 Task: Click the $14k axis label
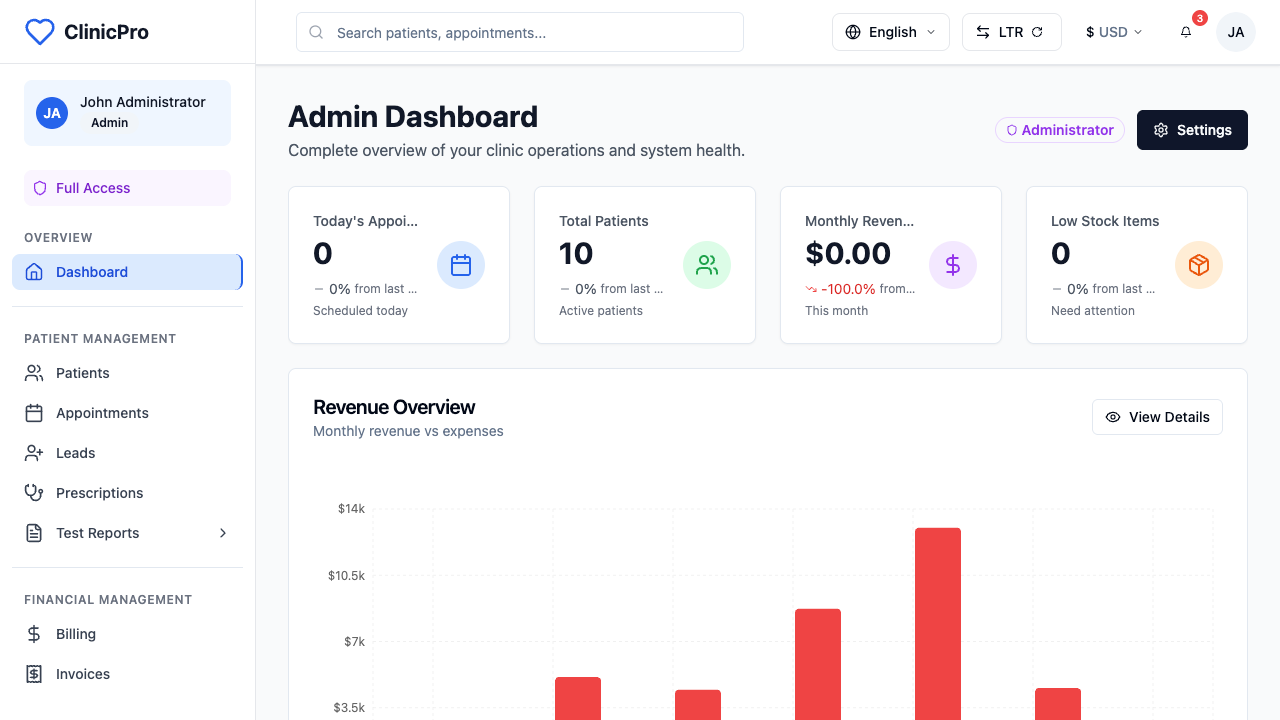pyautogui.click(x=351, y=509)
